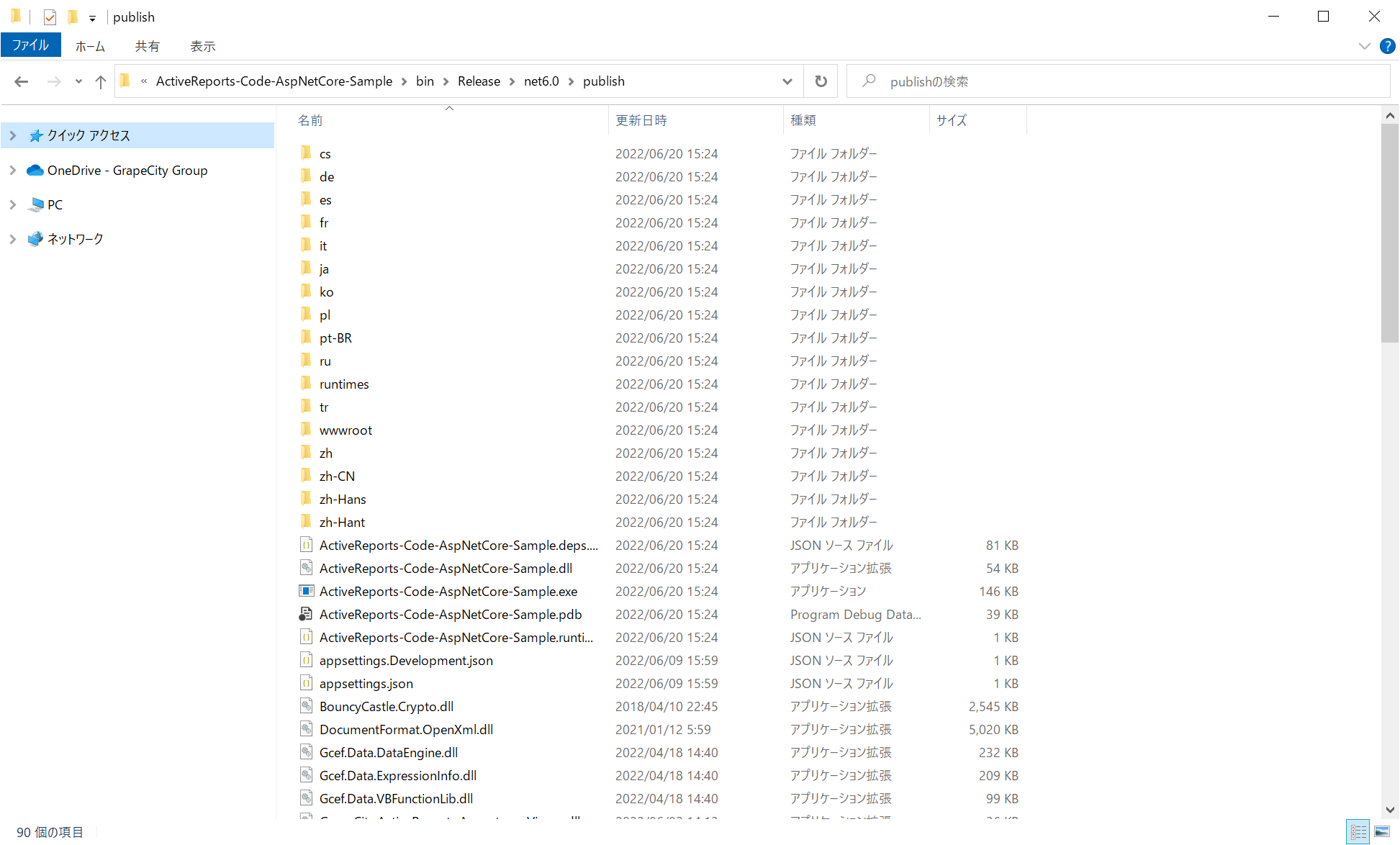Expand the PC tree node
The width and height of the screenshot is (1400, 845).
coord(13,204)
